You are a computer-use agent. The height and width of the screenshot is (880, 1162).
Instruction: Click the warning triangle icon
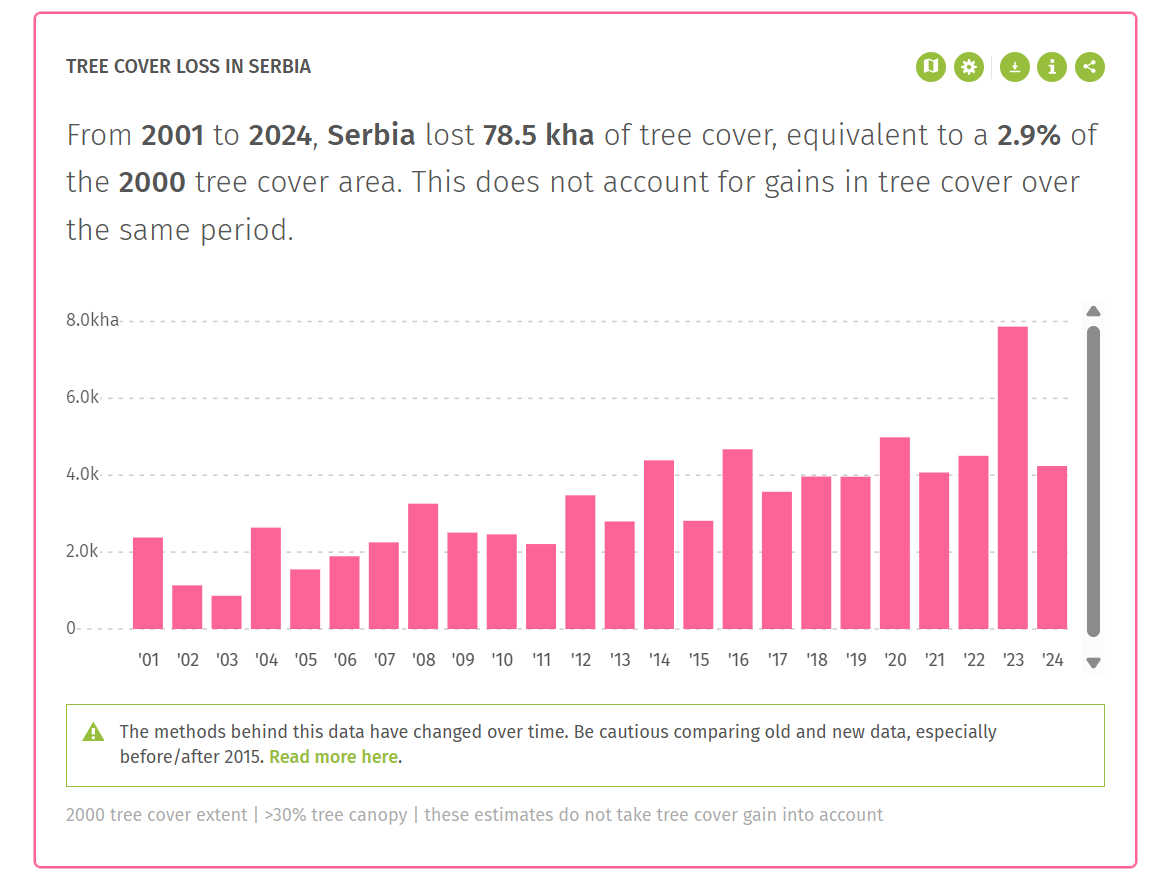tap(93, 732)
